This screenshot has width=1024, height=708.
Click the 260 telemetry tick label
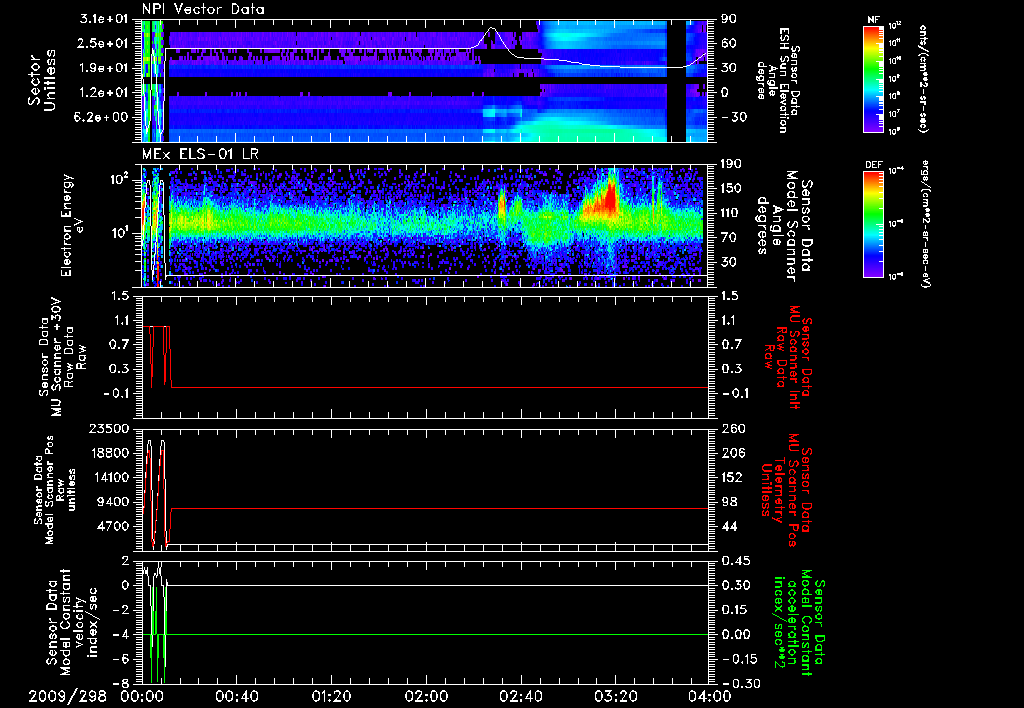731,429
